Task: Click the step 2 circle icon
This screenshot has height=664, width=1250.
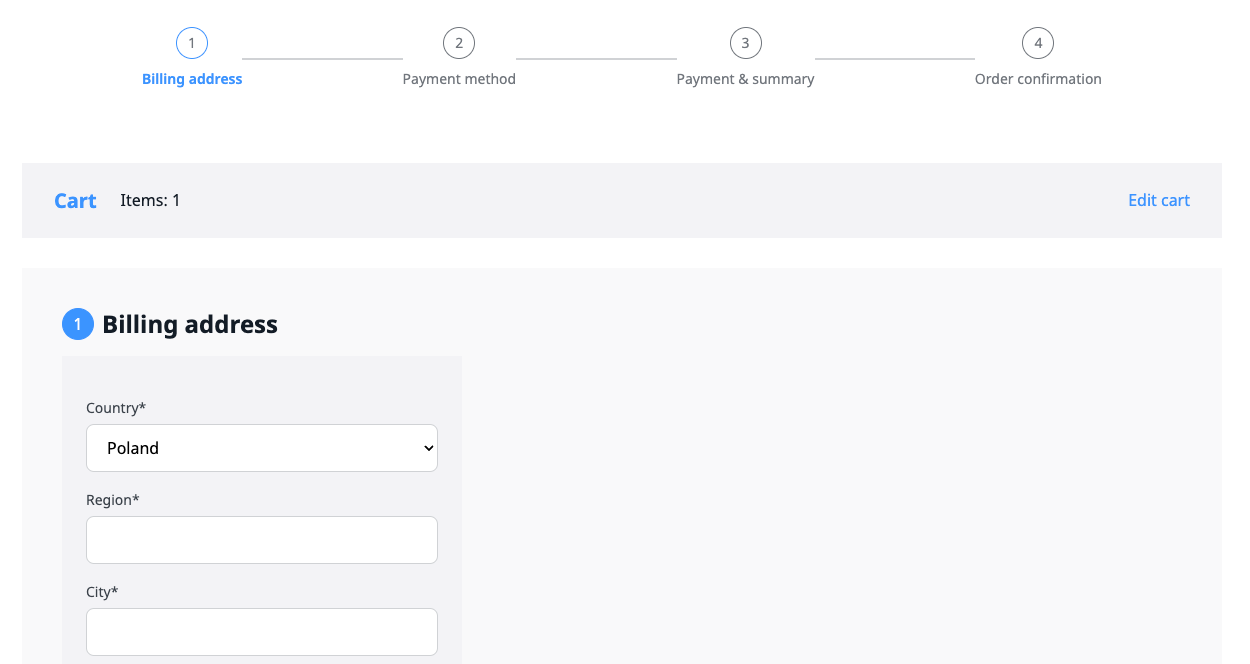Action: [459, 43]
